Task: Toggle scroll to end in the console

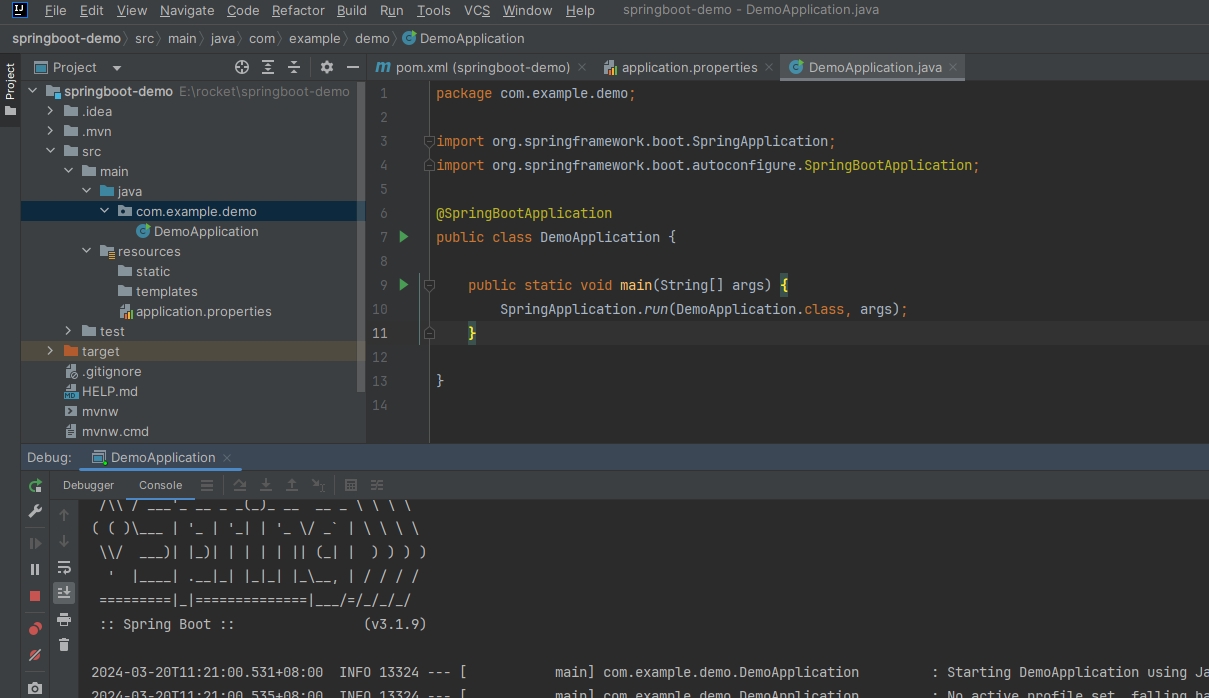Action: point(64,592)
